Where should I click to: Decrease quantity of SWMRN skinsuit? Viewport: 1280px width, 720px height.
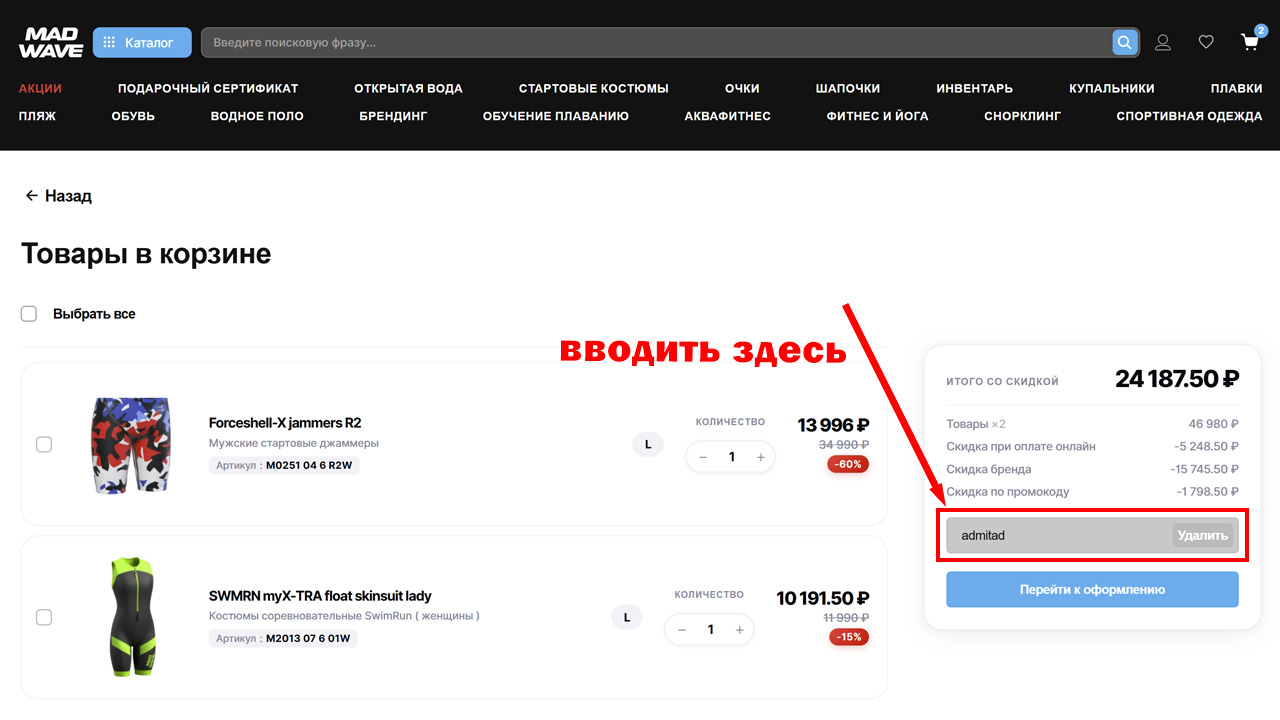pyautogui.click(x=682, y=630)
